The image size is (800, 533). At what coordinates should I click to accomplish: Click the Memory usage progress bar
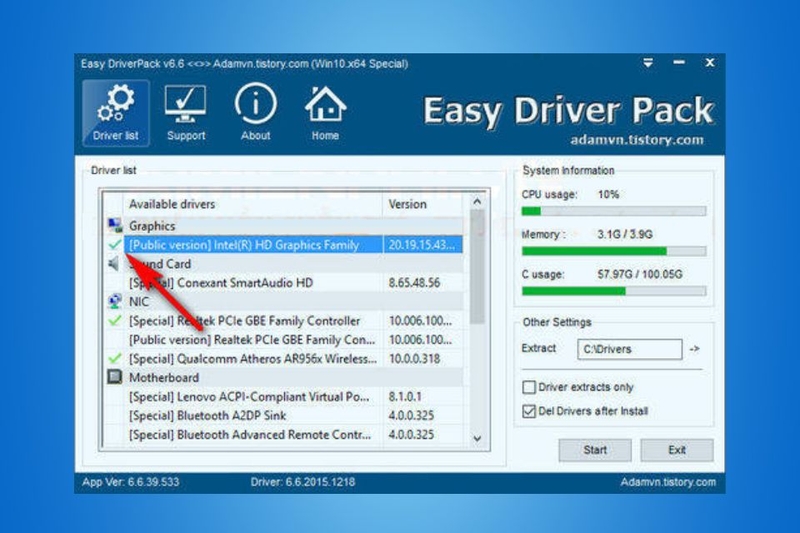tap(614, 251)
